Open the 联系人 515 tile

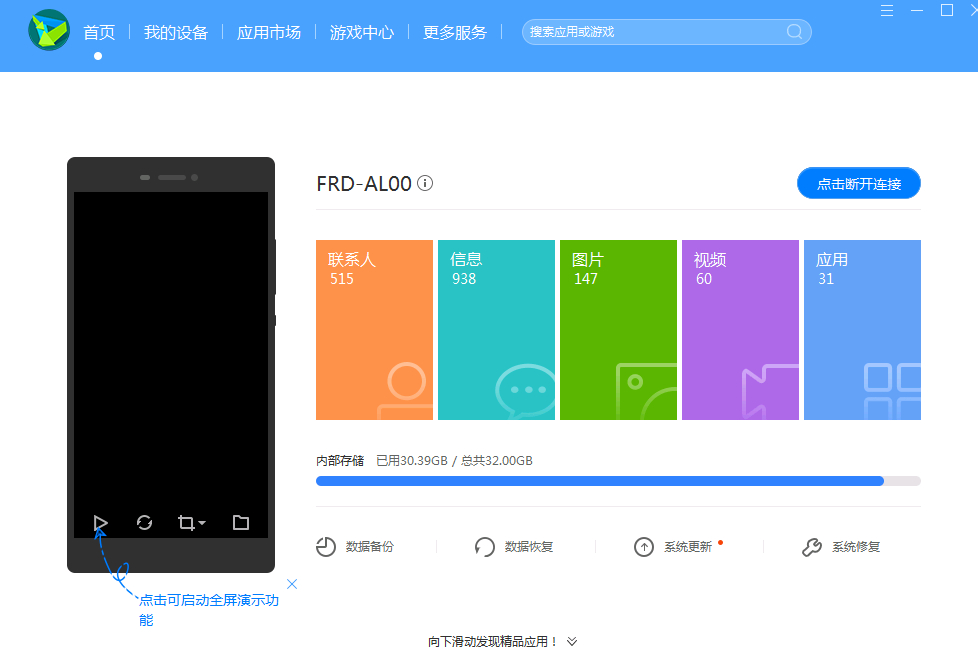click(x=374, y=330)
